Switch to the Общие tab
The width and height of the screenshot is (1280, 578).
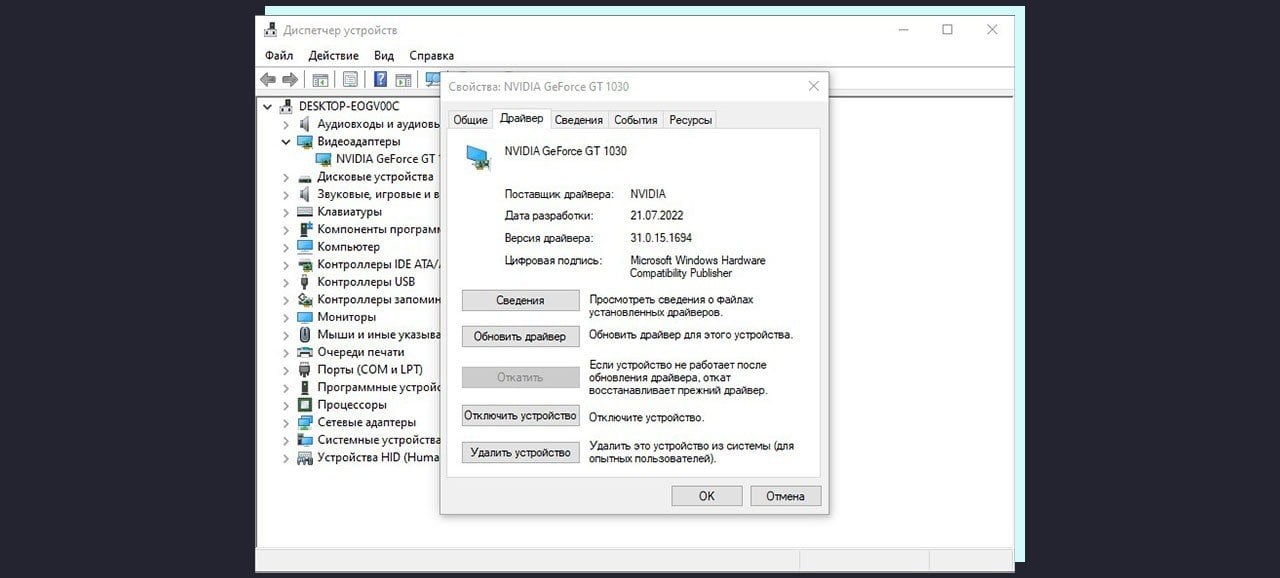[x=470, y=120]
